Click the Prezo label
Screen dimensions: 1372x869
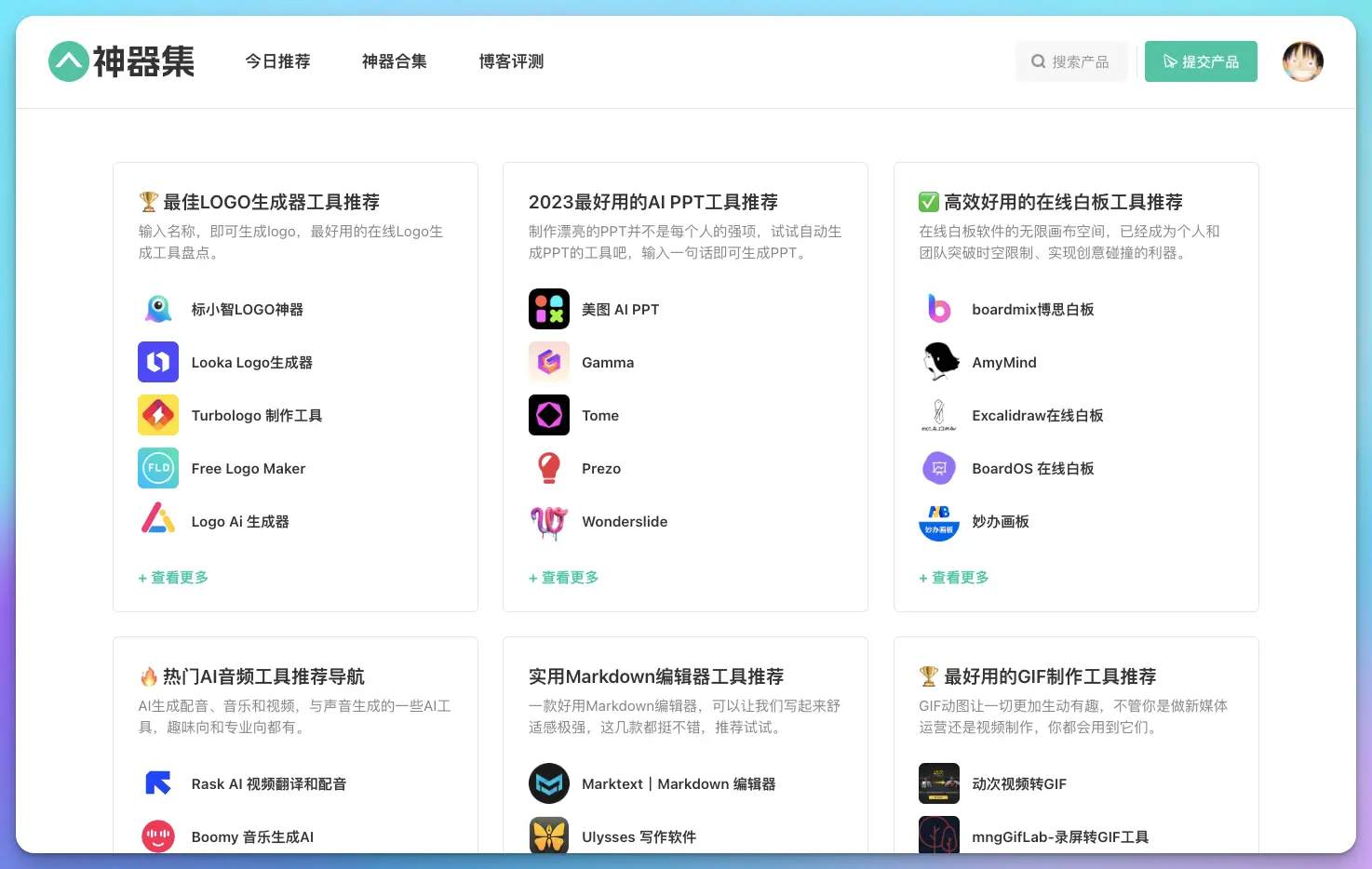click(601, 468)
